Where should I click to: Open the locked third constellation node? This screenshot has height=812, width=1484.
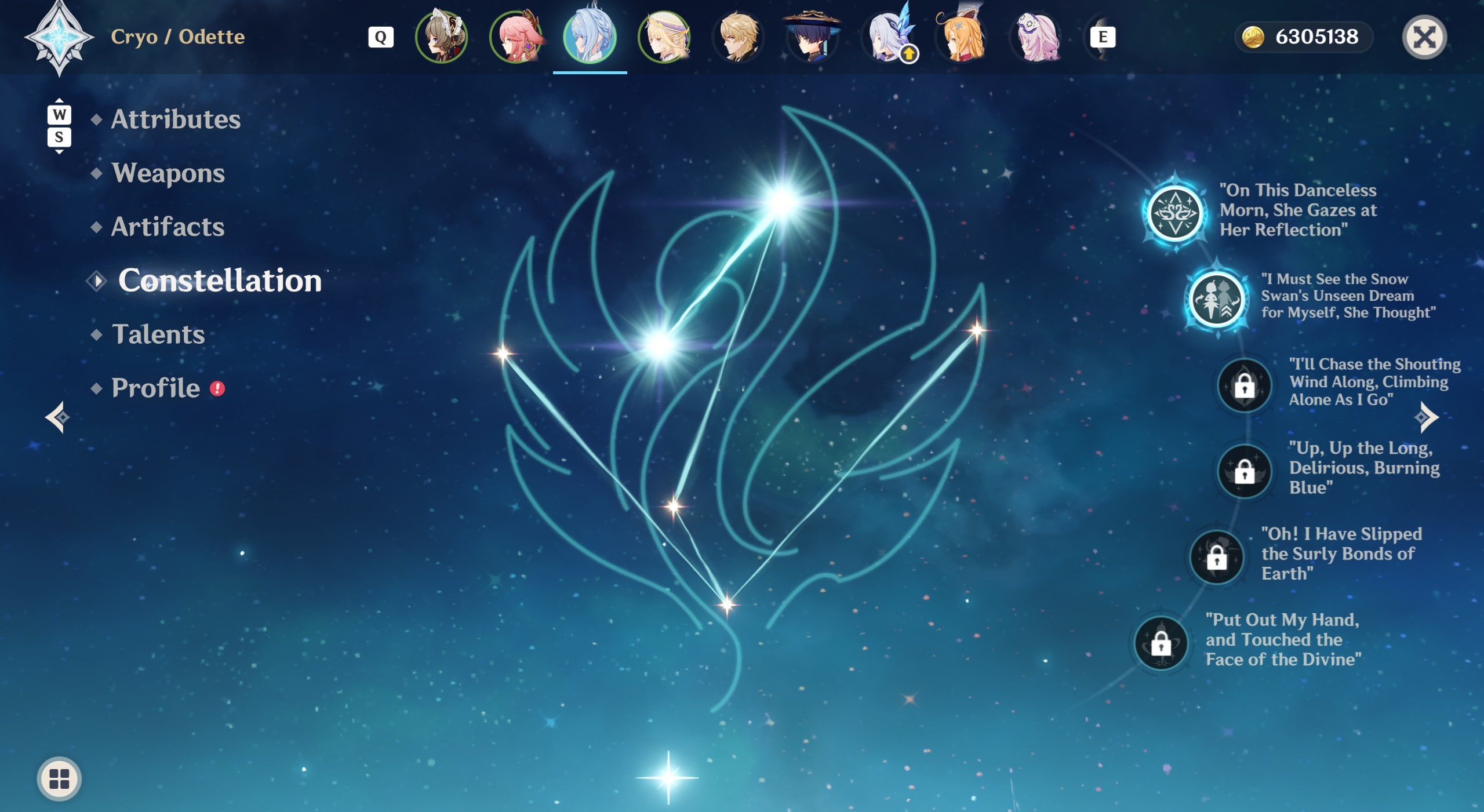(x=1245, y=385)
